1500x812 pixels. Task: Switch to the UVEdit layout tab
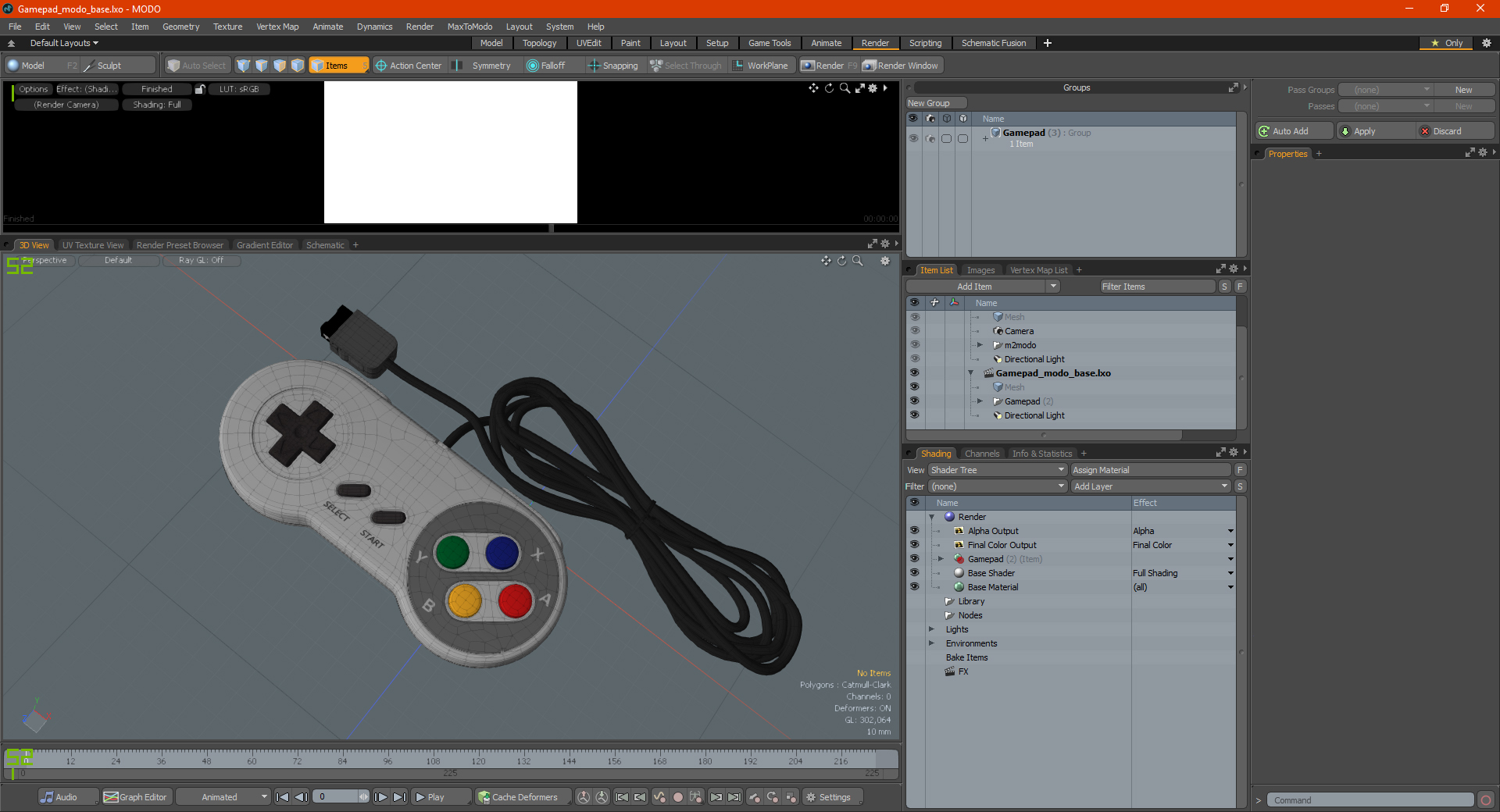pyautogui.click(x=588, y=43)
